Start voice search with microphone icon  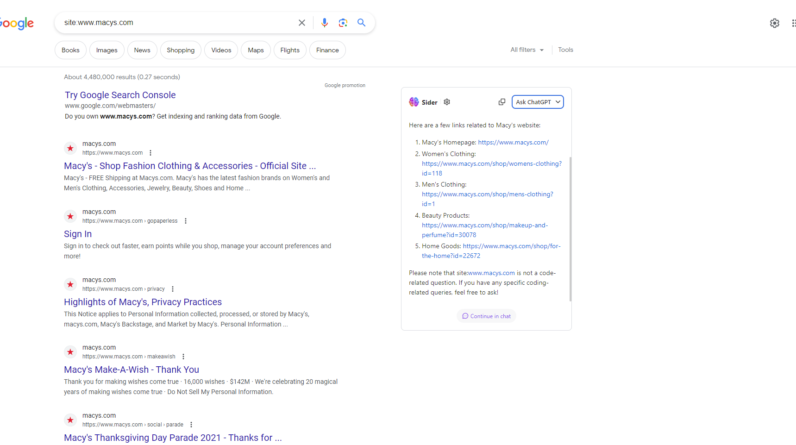tap(324, 22)
